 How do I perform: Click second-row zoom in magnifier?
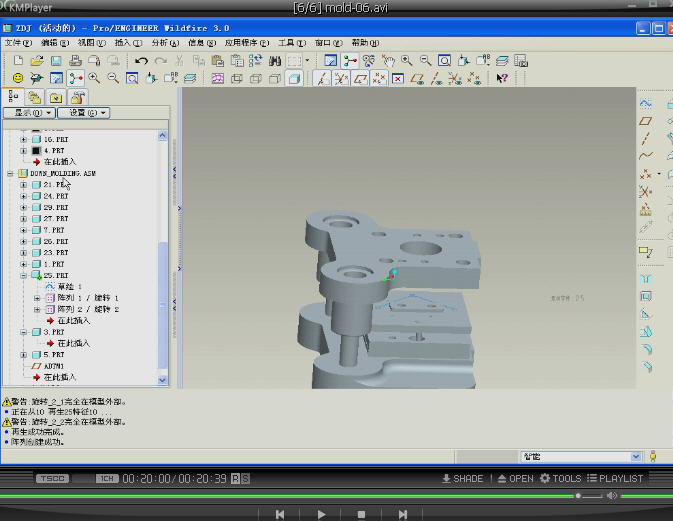click(x=94, y=78)
